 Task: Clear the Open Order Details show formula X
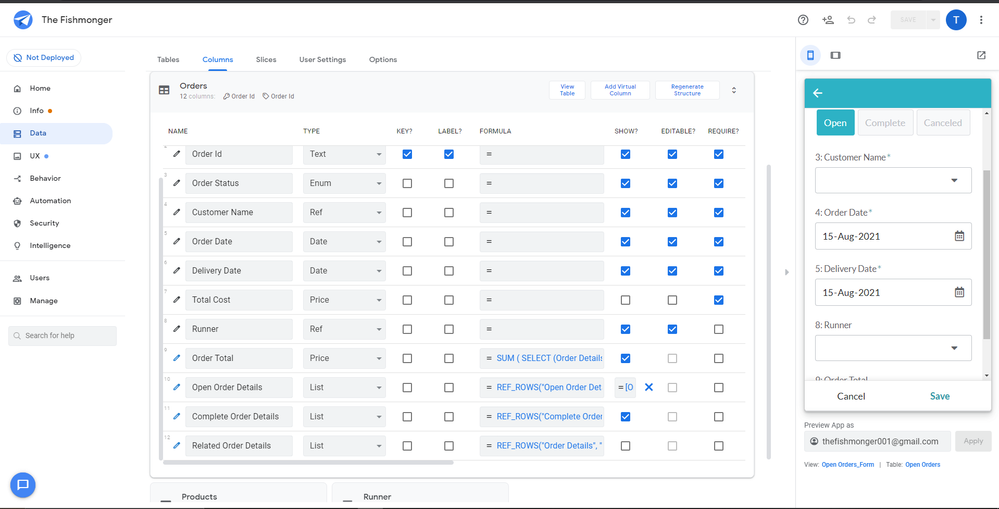pyautogui.click(x=649, y=387)
